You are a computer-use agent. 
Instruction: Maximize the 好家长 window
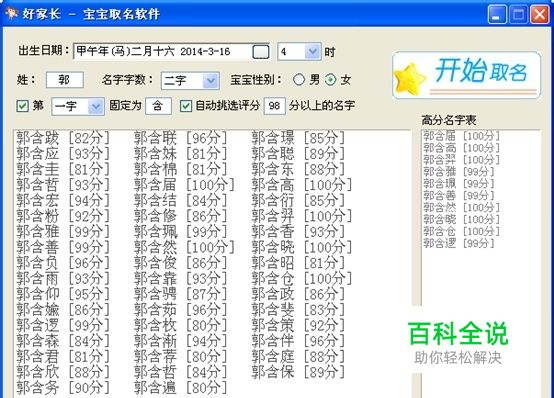click(518, 15)
